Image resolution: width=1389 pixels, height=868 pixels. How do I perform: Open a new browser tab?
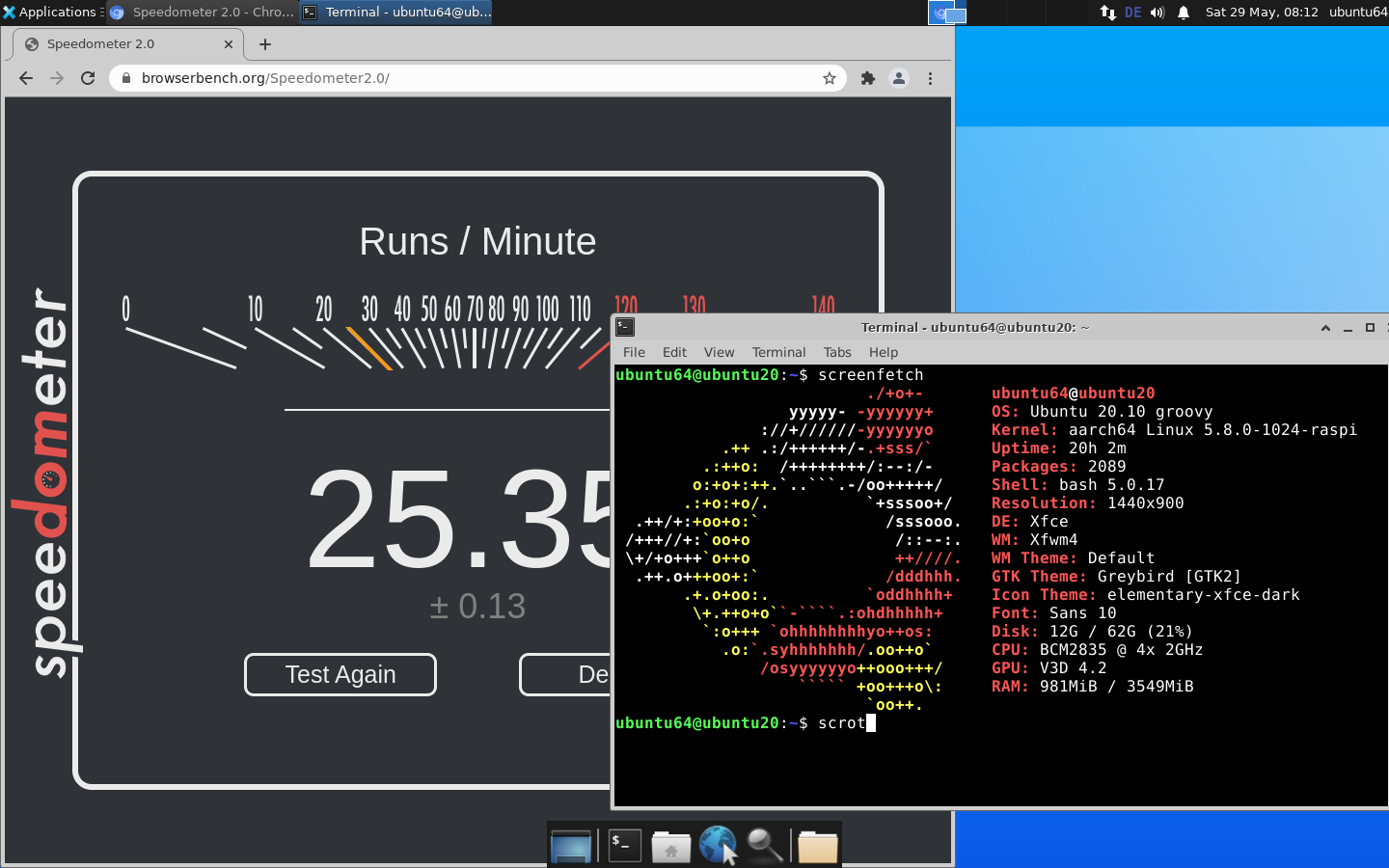[265, 44]
